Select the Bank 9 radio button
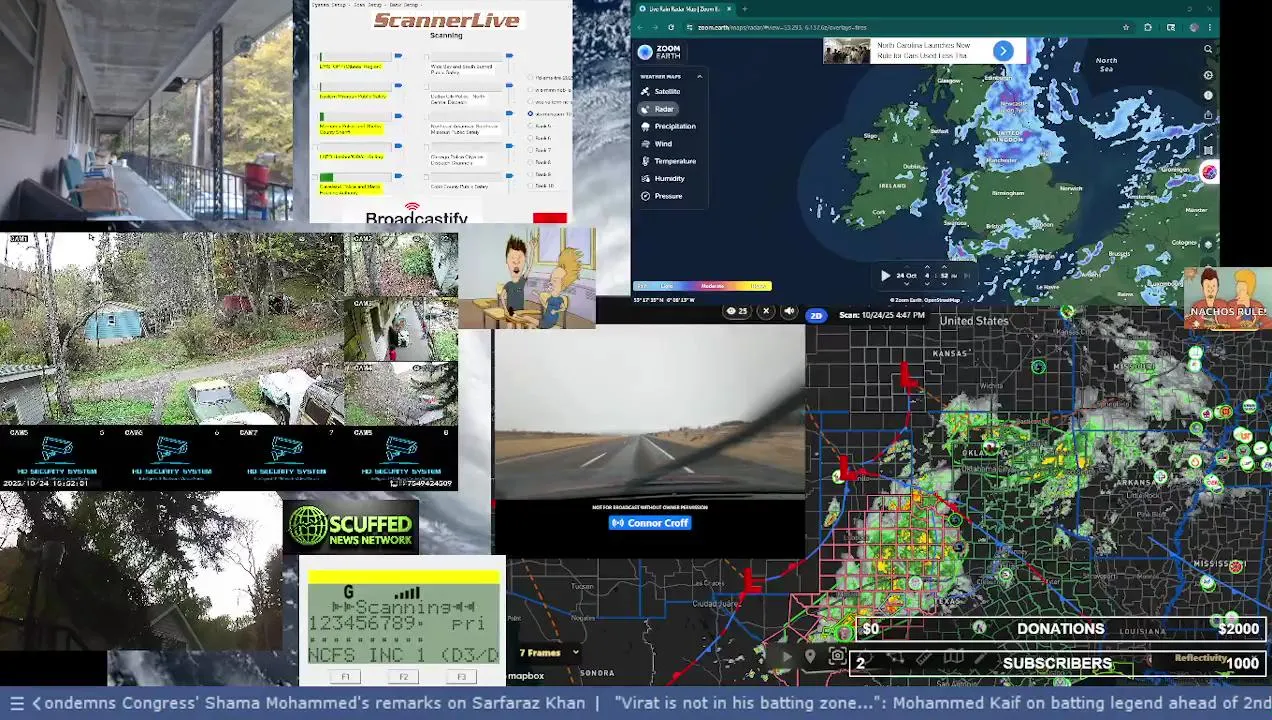This screenshot has height=720, width=1272. coord(531,174)
